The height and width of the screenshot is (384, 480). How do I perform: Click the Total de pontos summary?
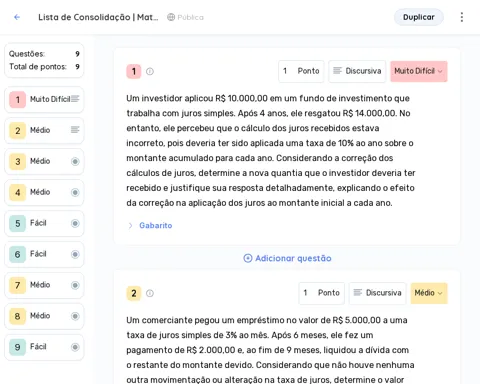(x=44, y=67)
